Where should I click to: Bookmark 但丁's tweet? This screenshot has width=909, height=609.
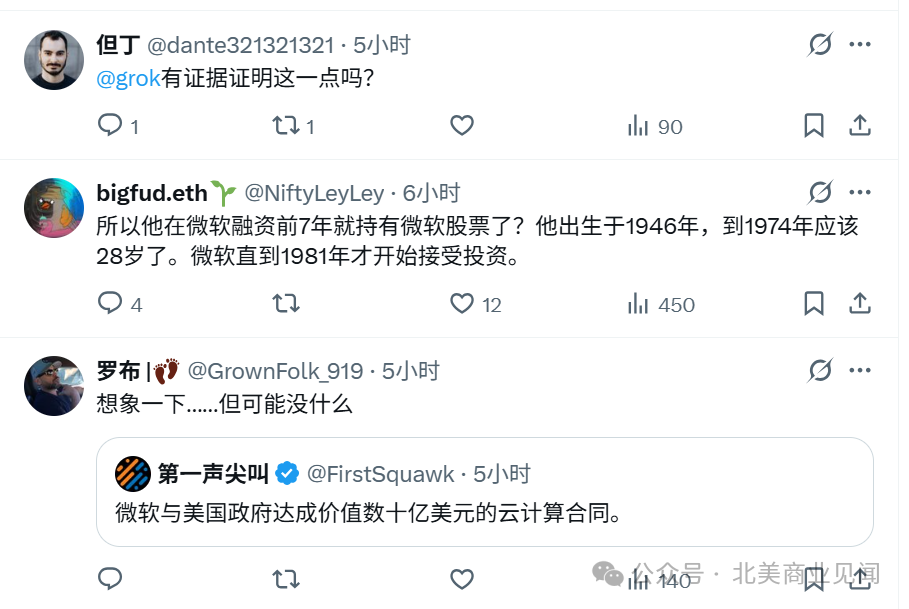click(814, 126)
